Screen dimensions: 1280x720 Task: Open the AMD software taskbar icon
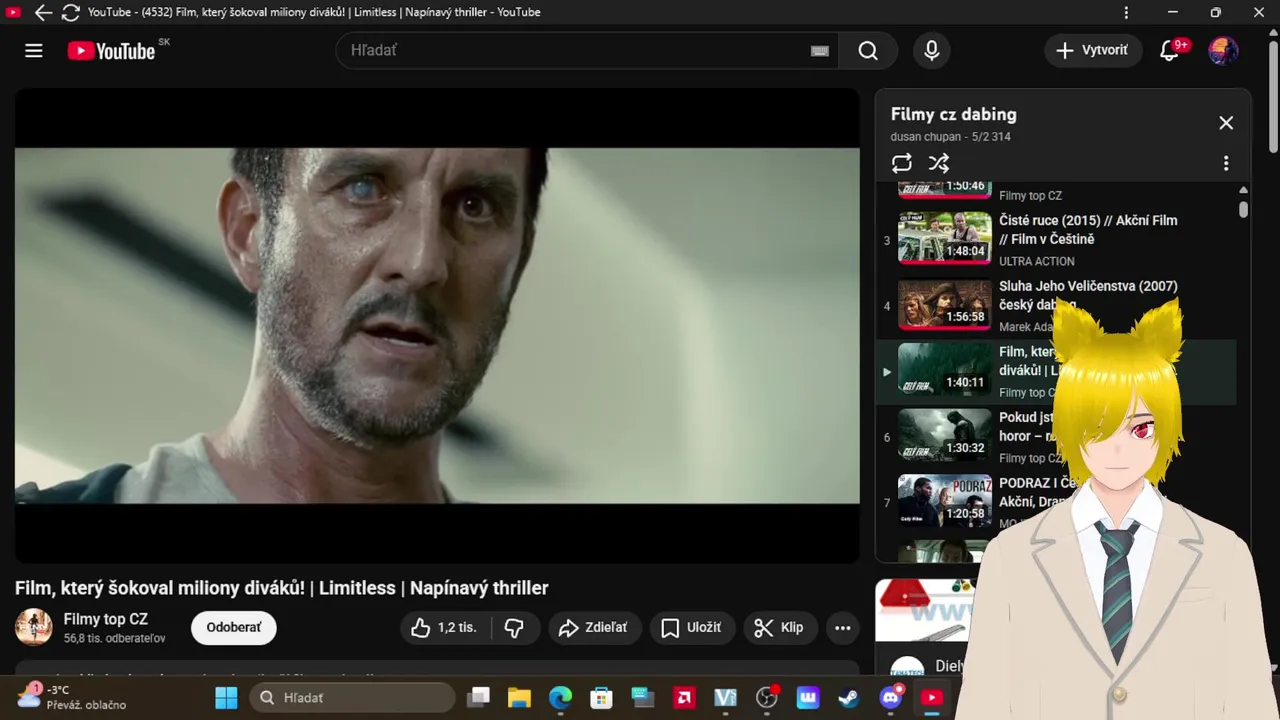tap(685, 697)
